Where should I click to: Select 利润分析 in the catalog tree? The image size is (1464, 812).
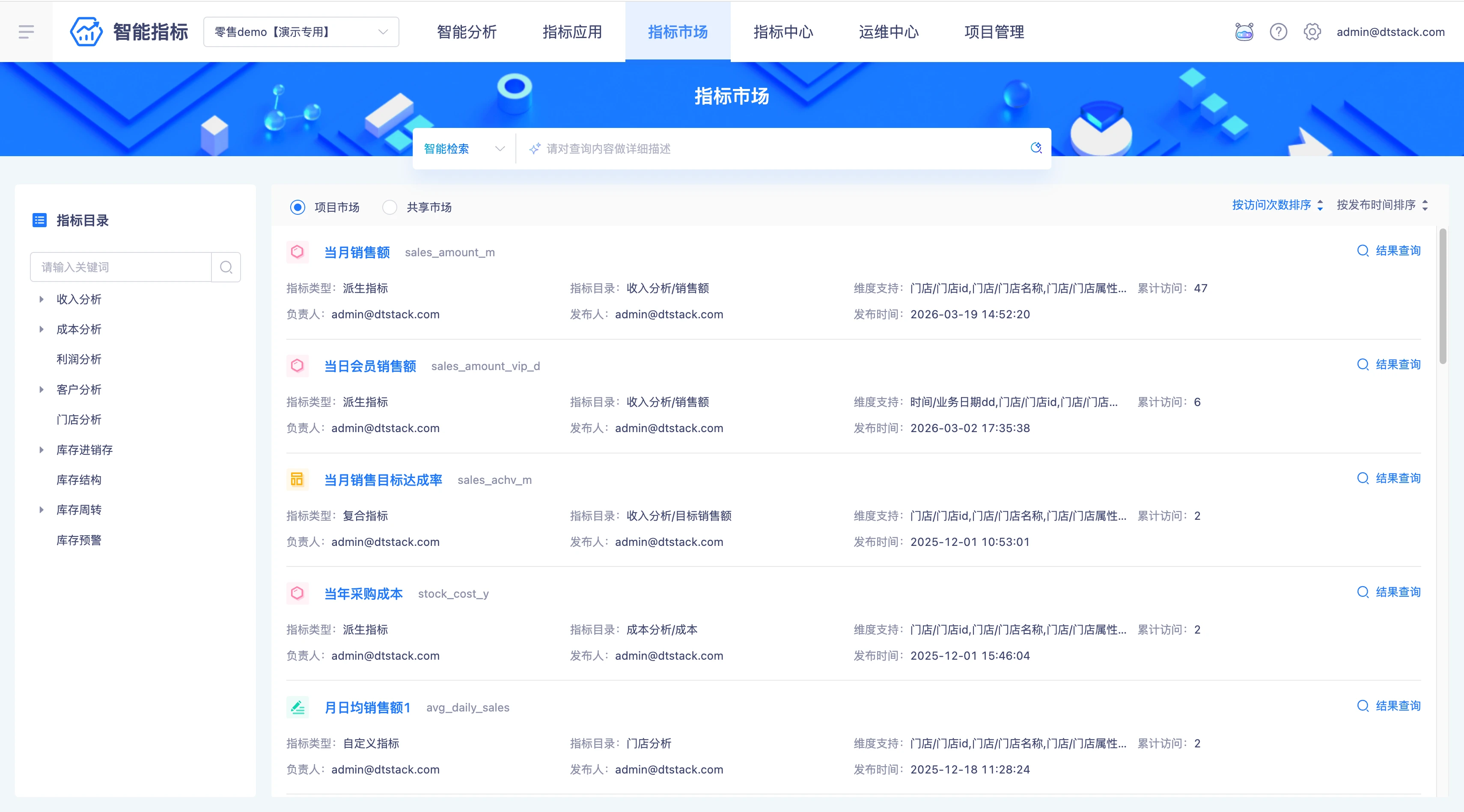point(79,359)
